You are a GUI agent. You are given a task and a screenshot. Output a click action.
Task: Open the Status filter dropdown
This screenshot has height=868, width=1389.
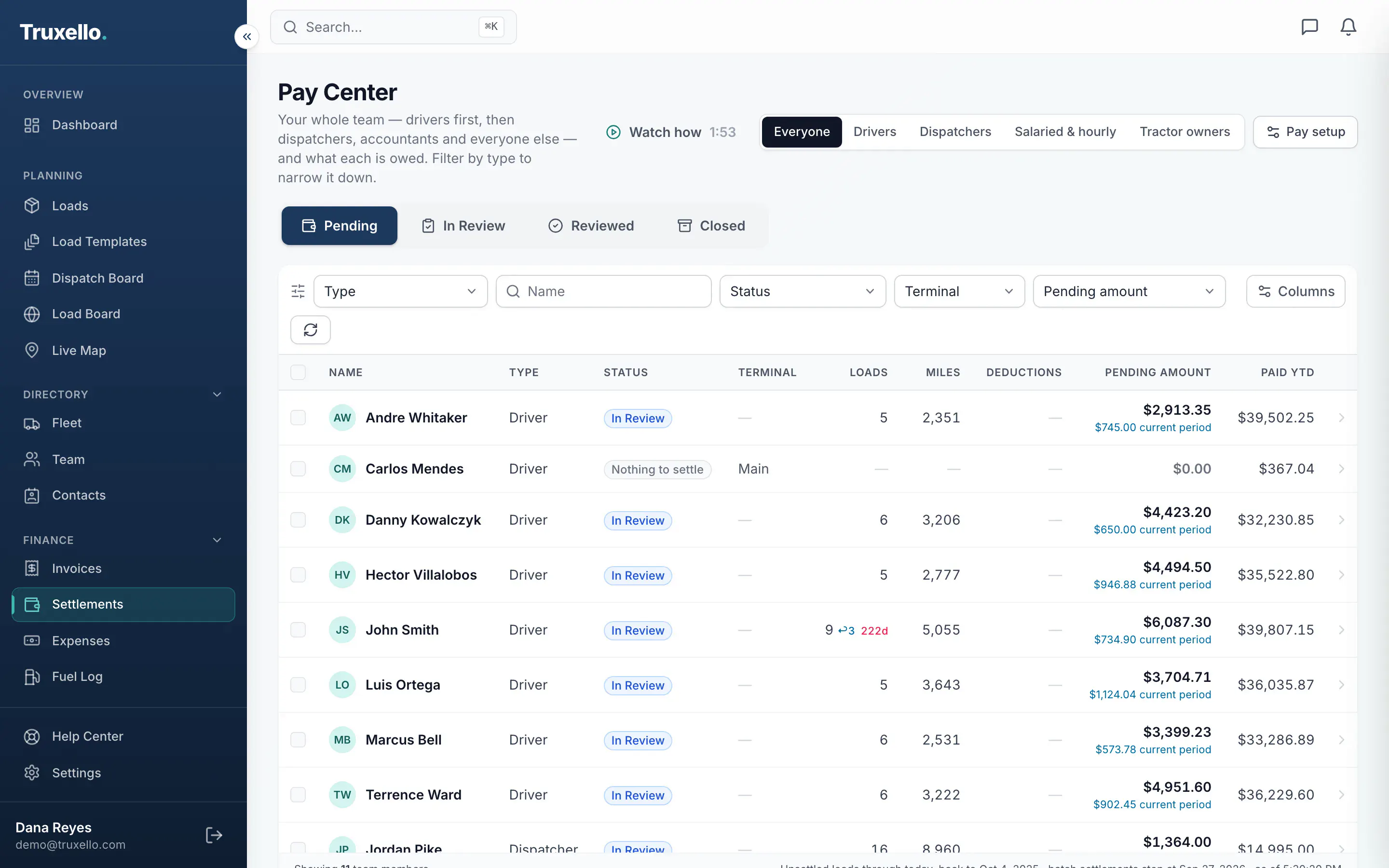click(x=803, y=292)
